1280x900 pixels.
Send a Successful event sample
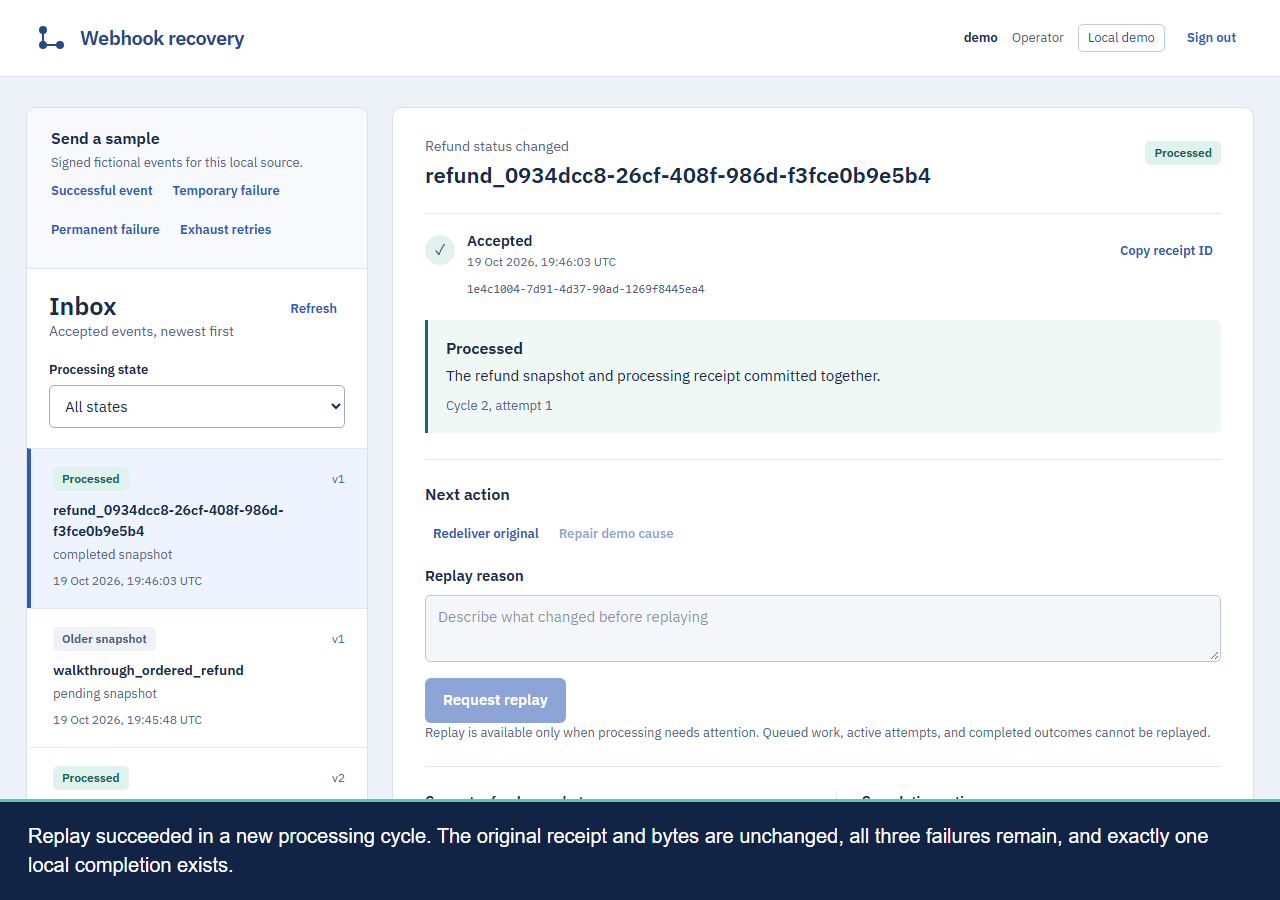[x=102, y=191]
